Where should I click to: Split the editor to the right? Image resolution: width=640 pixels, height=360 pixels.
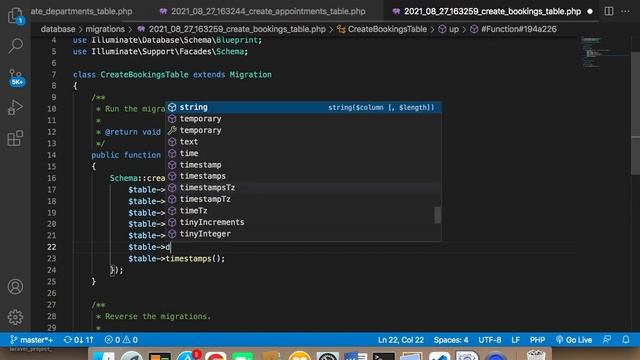[x=609, y=11]
